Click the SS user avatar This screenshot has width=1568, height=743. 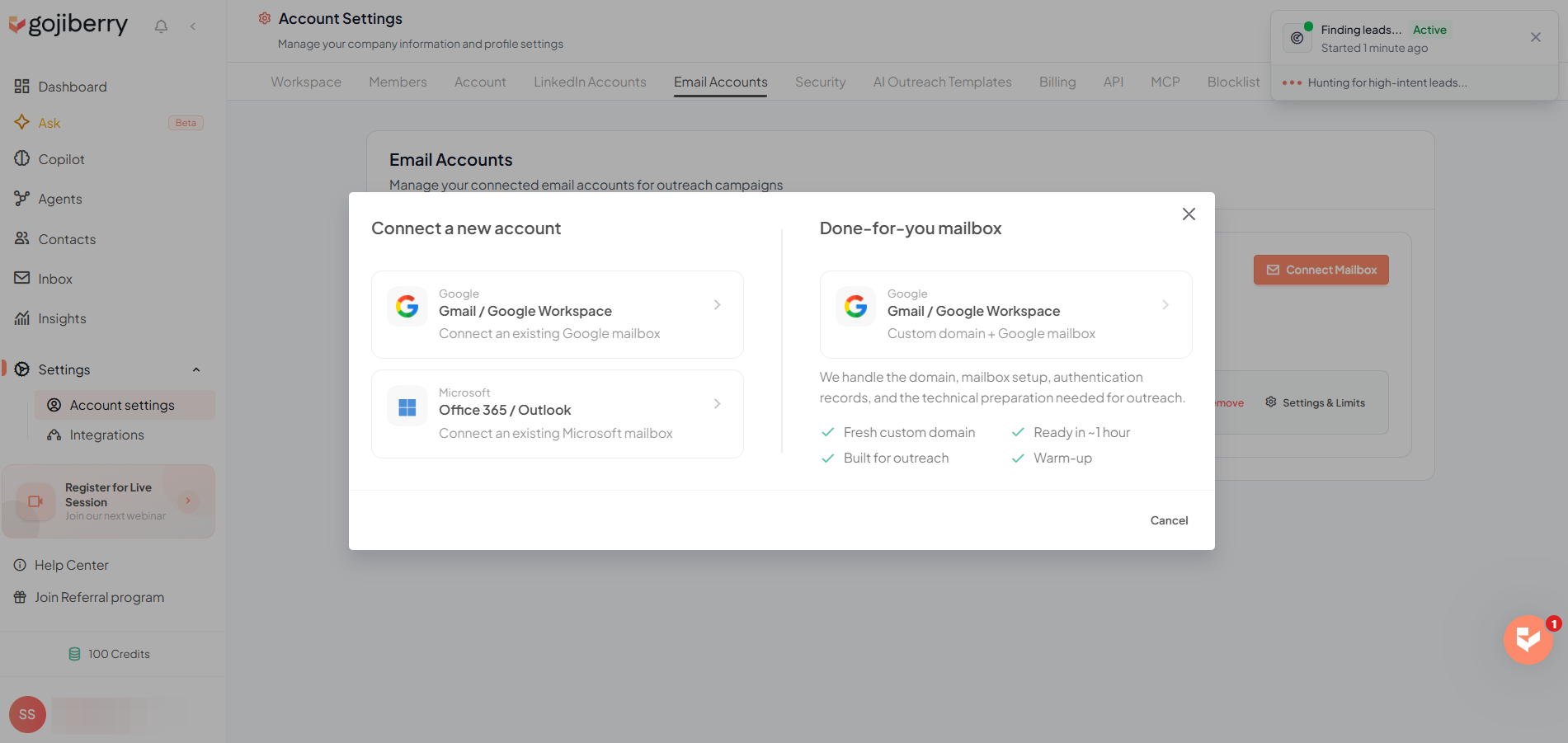tap(27, 714)
